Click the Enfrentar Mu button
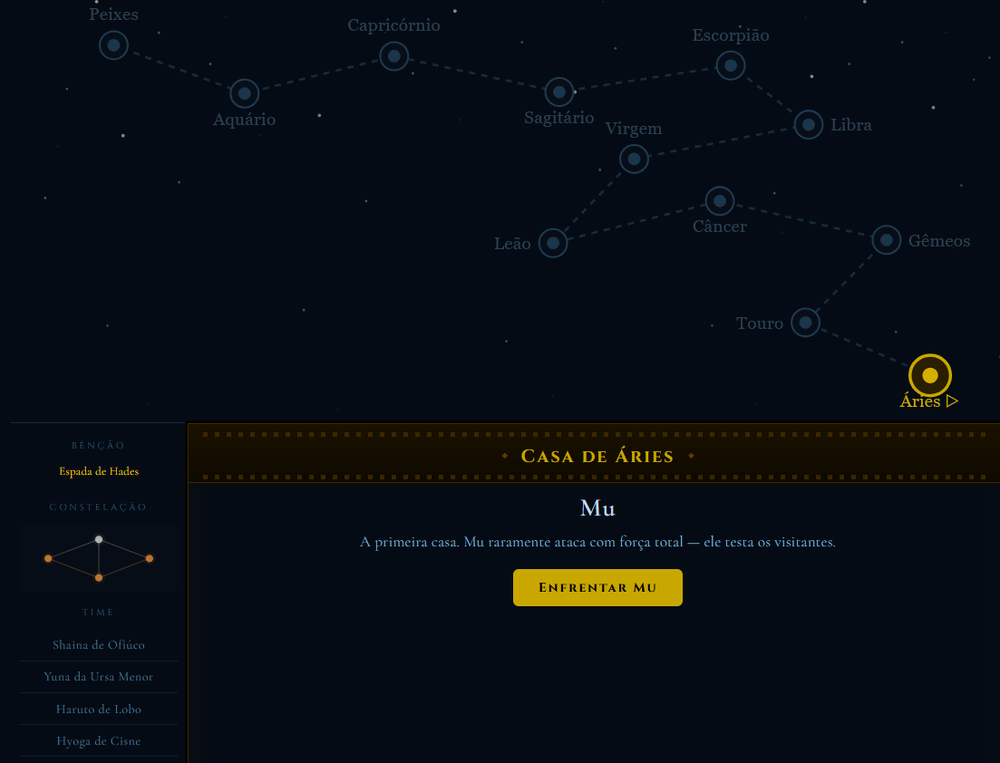The width and height of the screenshot is (1000, 763). click(598, 588)
